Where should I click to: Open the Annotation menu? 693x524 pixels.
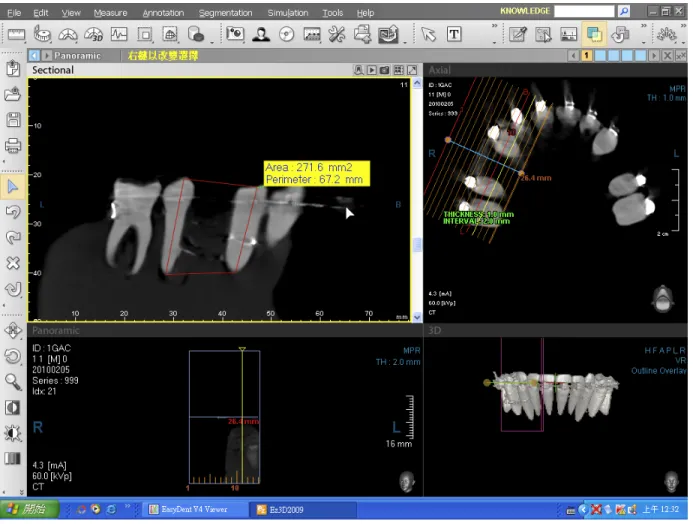point(163,13)
